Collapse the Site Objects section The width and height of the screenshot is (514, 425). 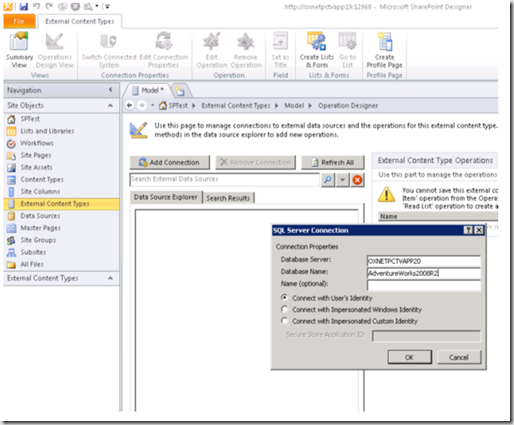point(110,106)
